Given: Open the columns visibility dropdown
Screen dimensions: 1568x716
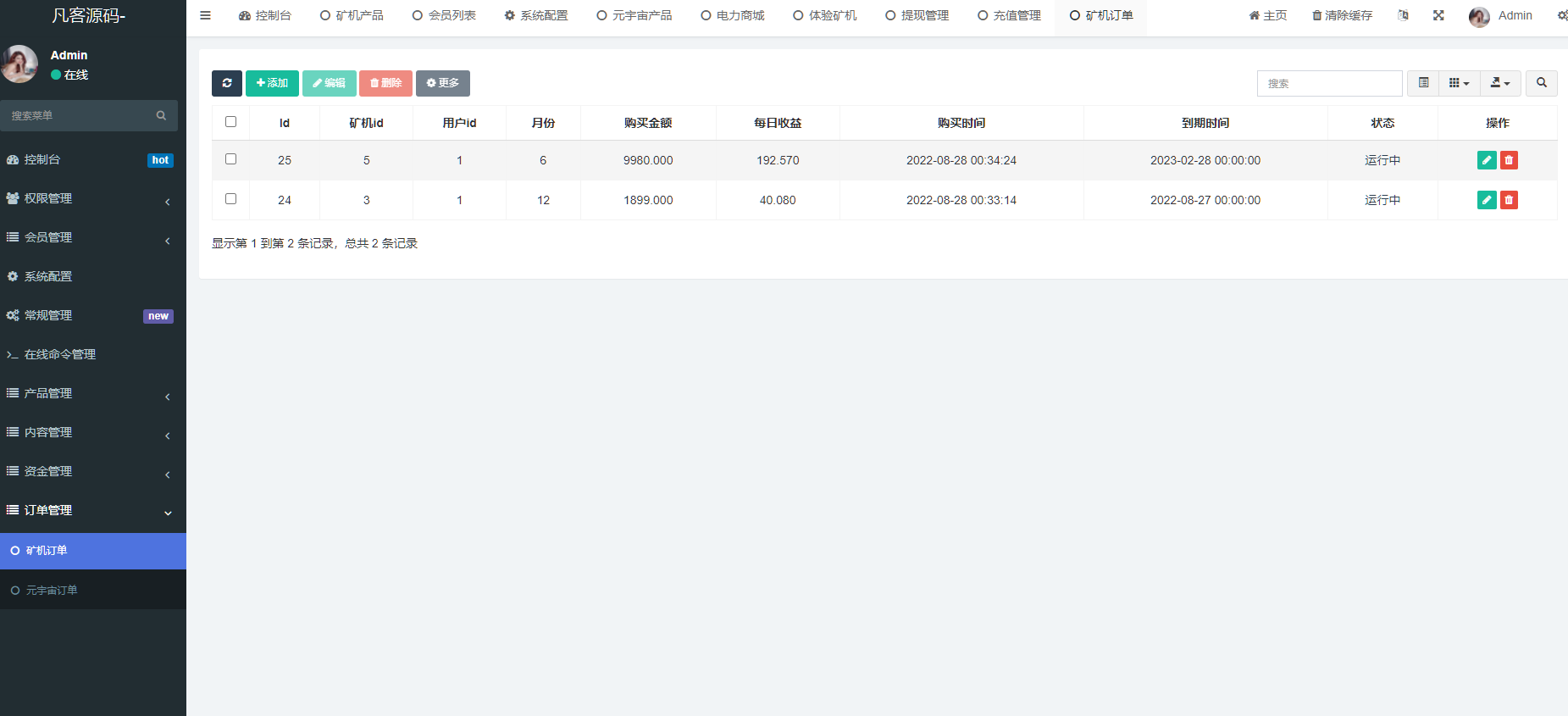Looking at the screenshot, I should click(x=1459, y=83).
